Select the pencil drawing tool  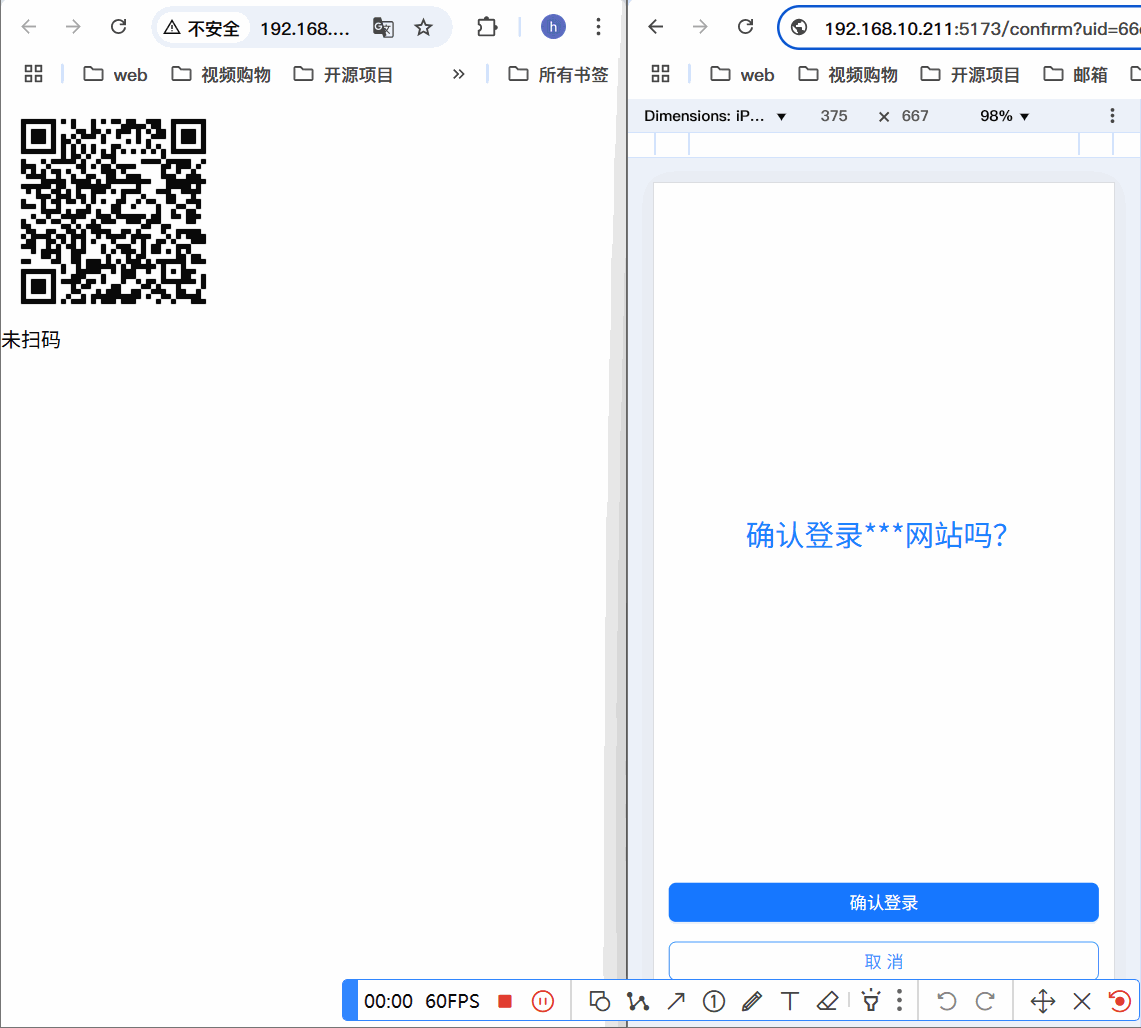point(752,1000)
